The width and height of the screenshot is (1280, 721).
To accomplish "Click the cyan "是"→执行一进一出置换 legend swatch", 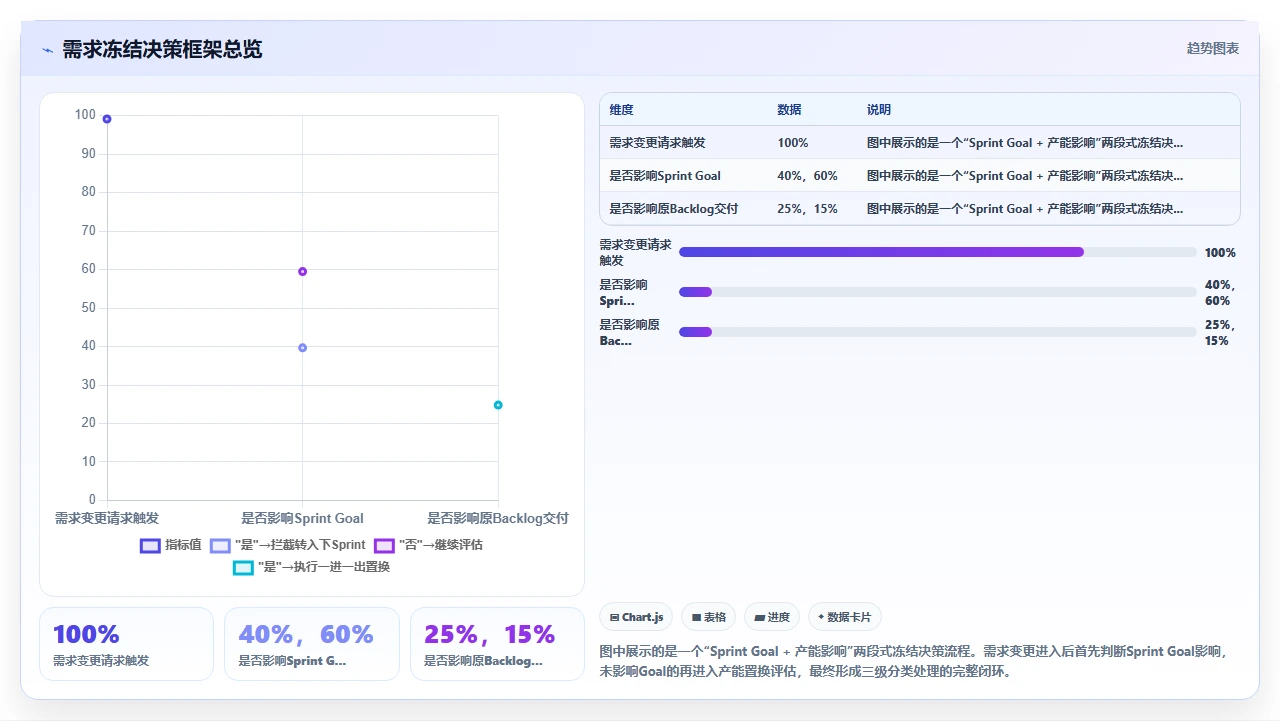I will (244, 567).
